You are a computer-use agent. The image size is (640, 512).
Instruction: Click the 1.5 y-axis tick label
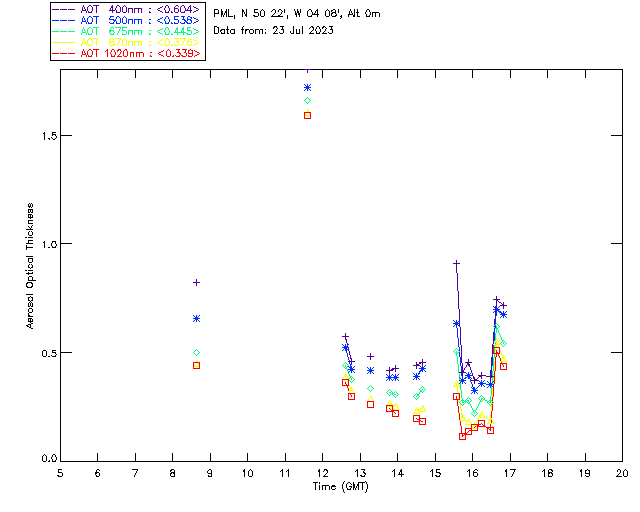click(49, 136)
